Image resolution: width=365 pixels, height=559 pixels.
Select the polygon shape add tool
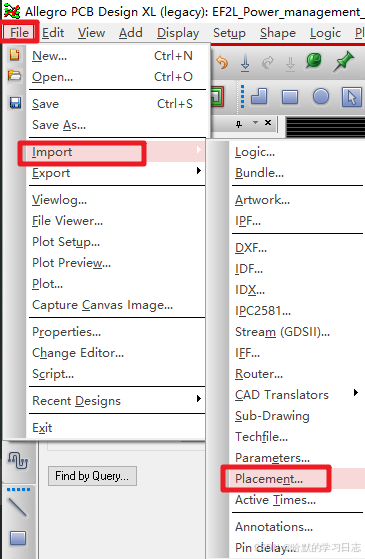coord(259,96)
